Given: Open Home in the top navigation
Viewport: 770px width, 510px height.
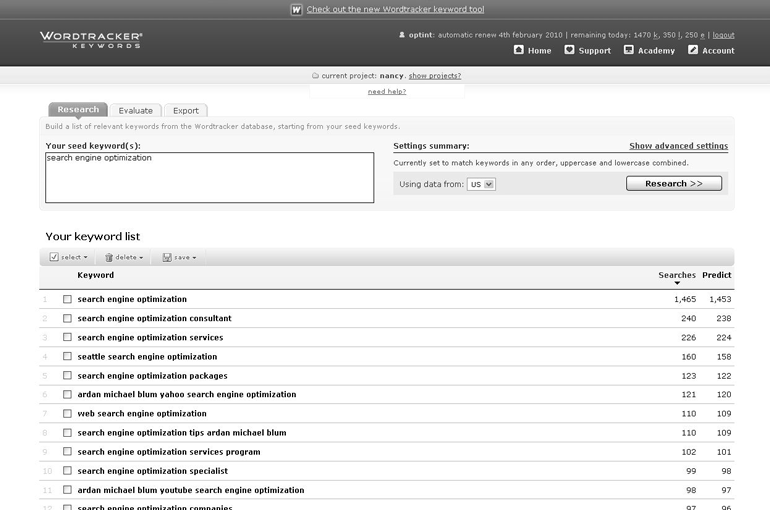Looking at the screenshot, I should click(539, 51).
